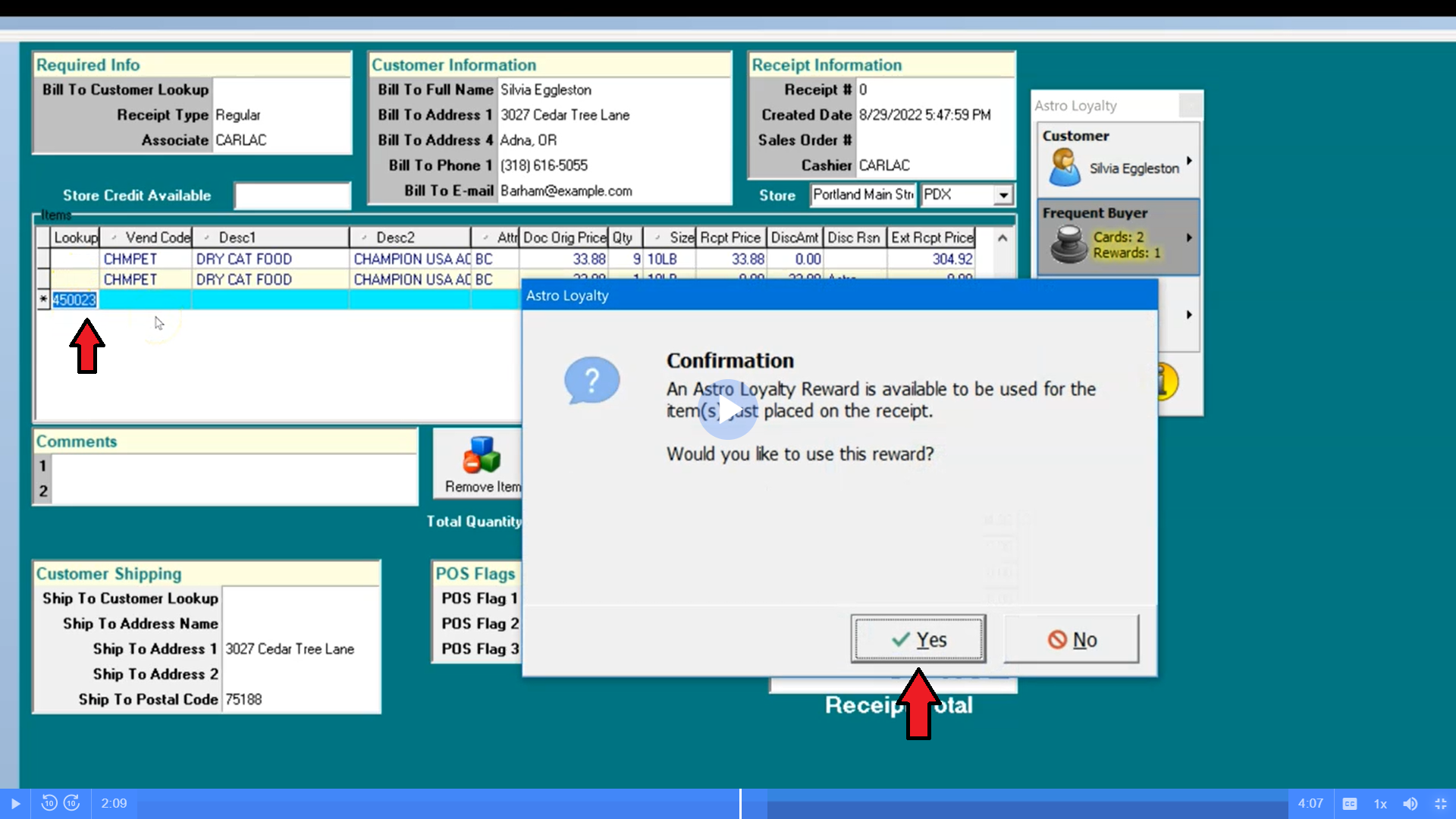Mute the video volume
This screenshot has height=819, width=1456.
coord(1410,803)
